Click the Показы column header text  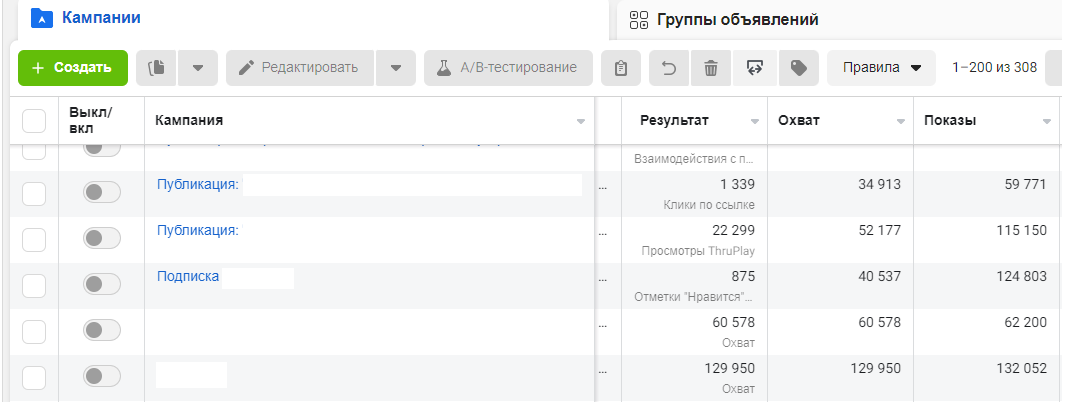click(950, 121)
